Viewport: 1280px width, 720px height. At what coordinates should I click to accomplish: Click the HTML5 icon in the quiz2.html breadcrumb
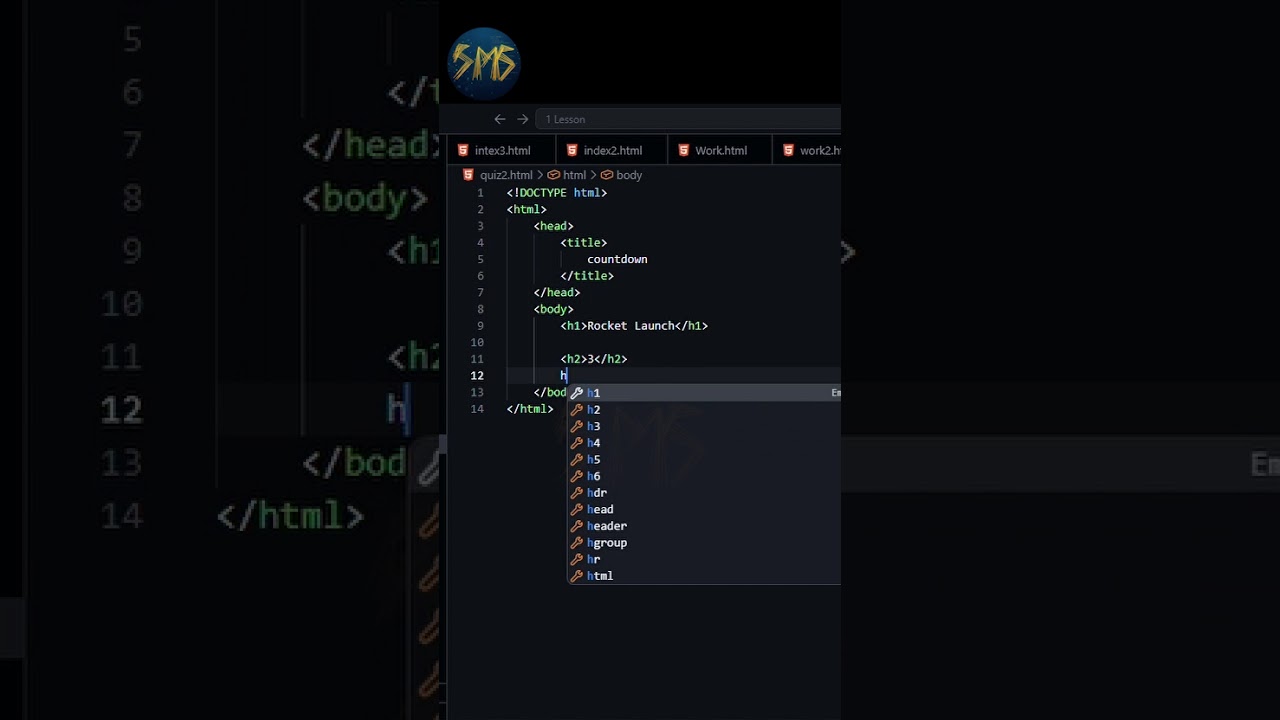tap(468, 175)
